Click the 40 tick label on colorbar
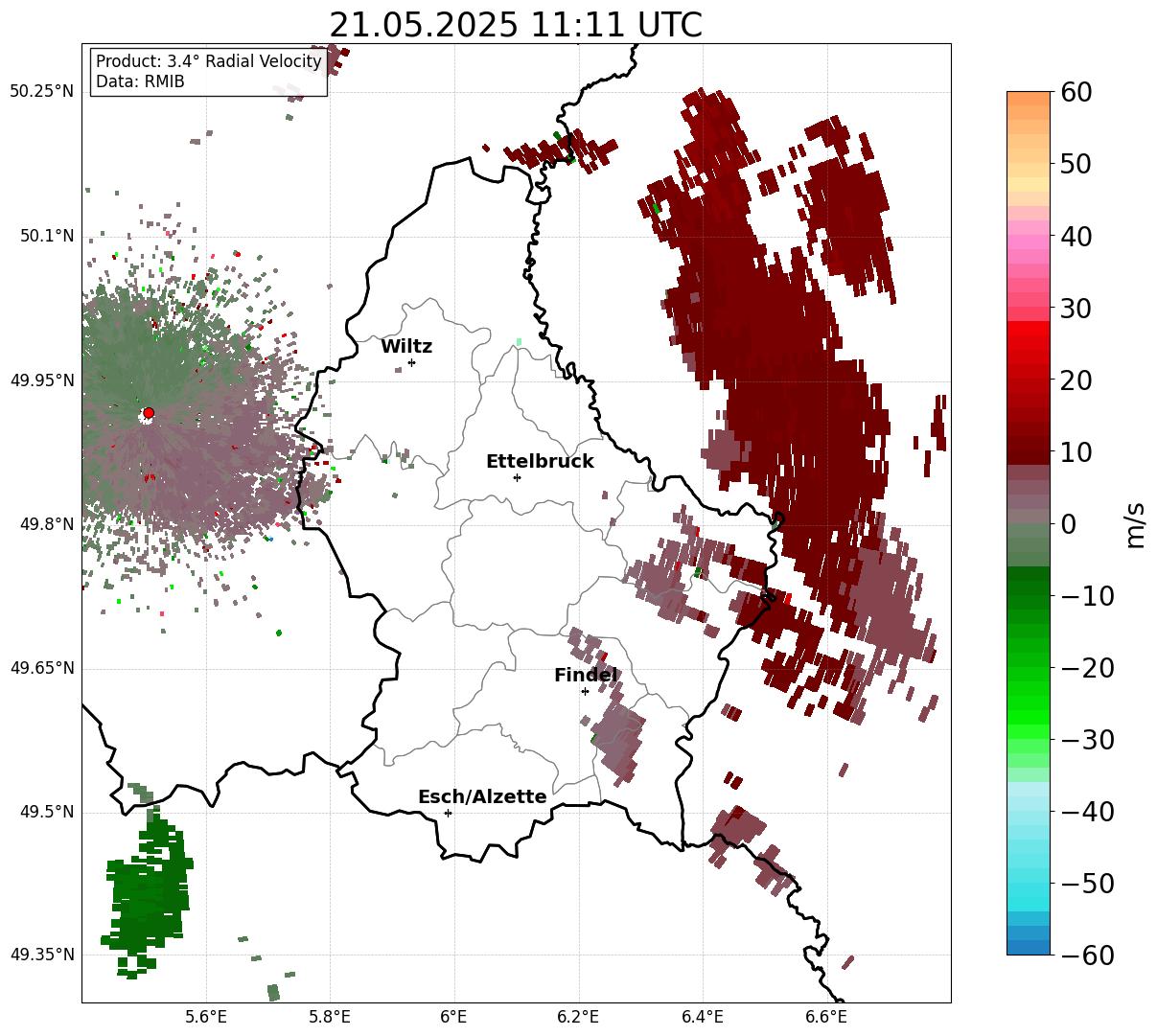The height and width of the screenshot is (1036, 1157). [1078, 237]
